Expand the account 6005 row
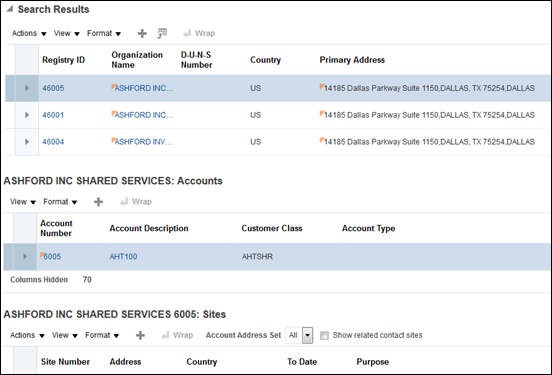This screenshot has width=552, height=375. (x=25, y=256)
